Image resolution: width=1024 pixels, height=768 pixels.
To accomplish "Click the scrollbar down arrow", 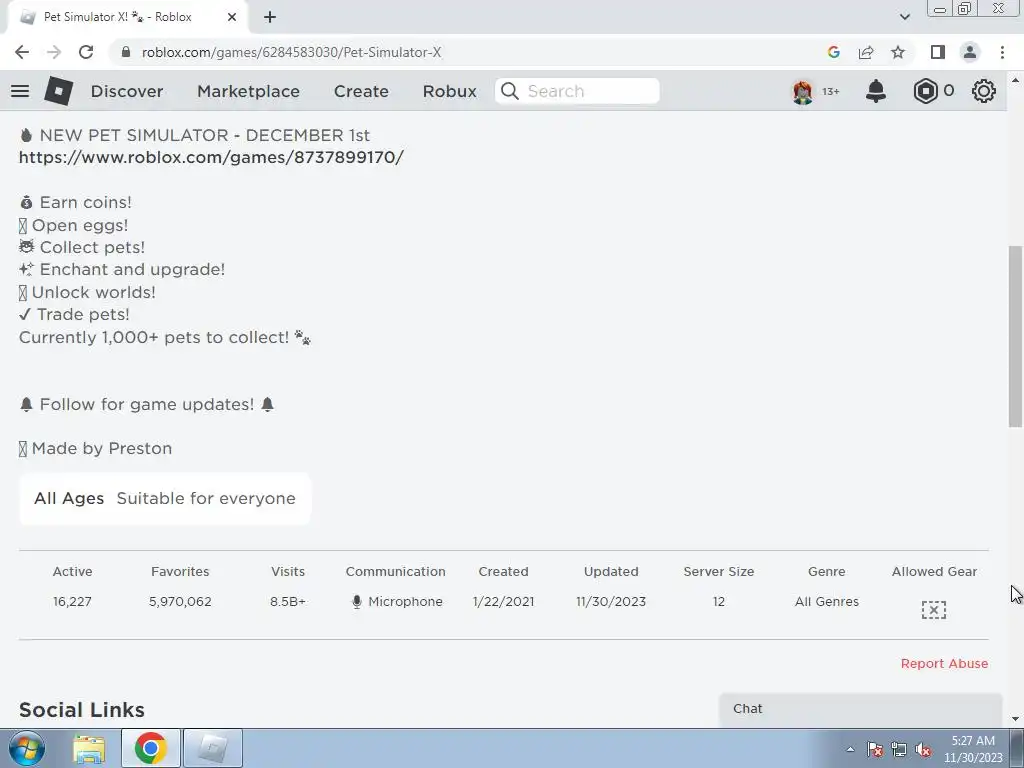I will (x=1015, y=719).
